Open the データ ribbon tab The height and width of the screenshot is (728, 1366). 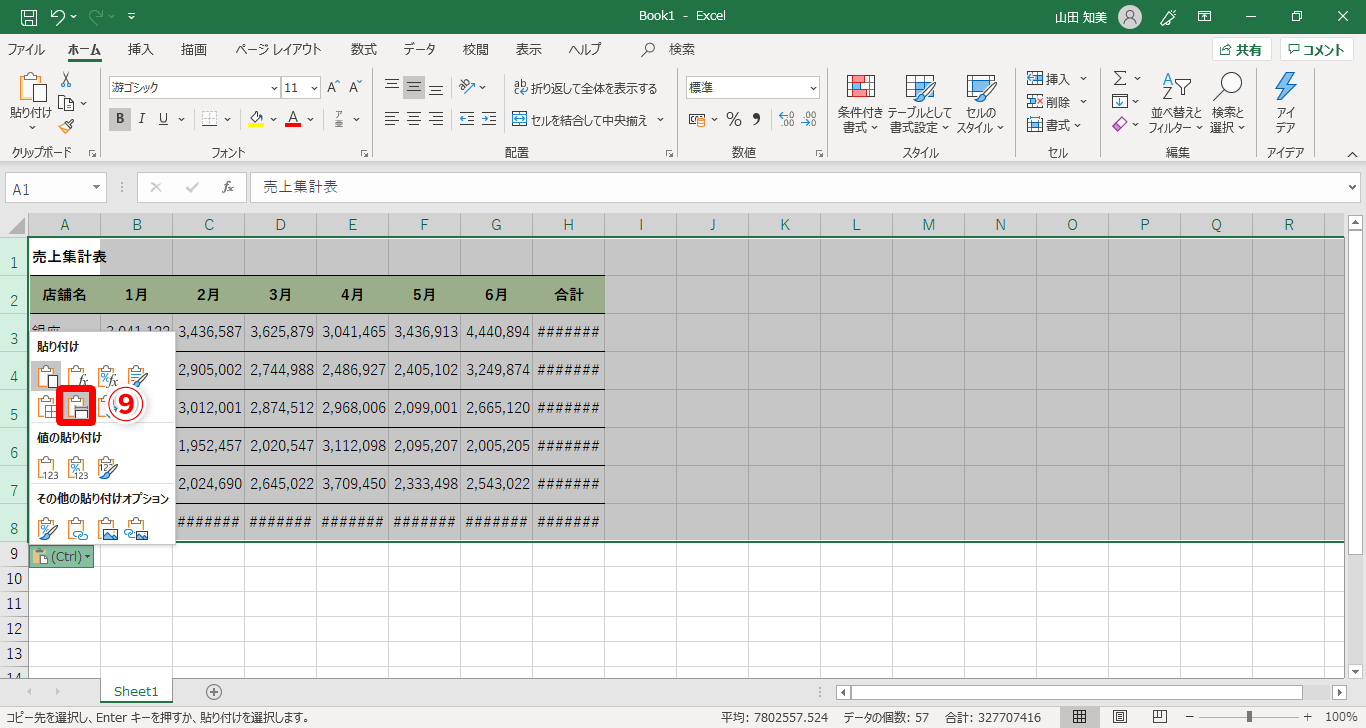[x=419, y=49]
